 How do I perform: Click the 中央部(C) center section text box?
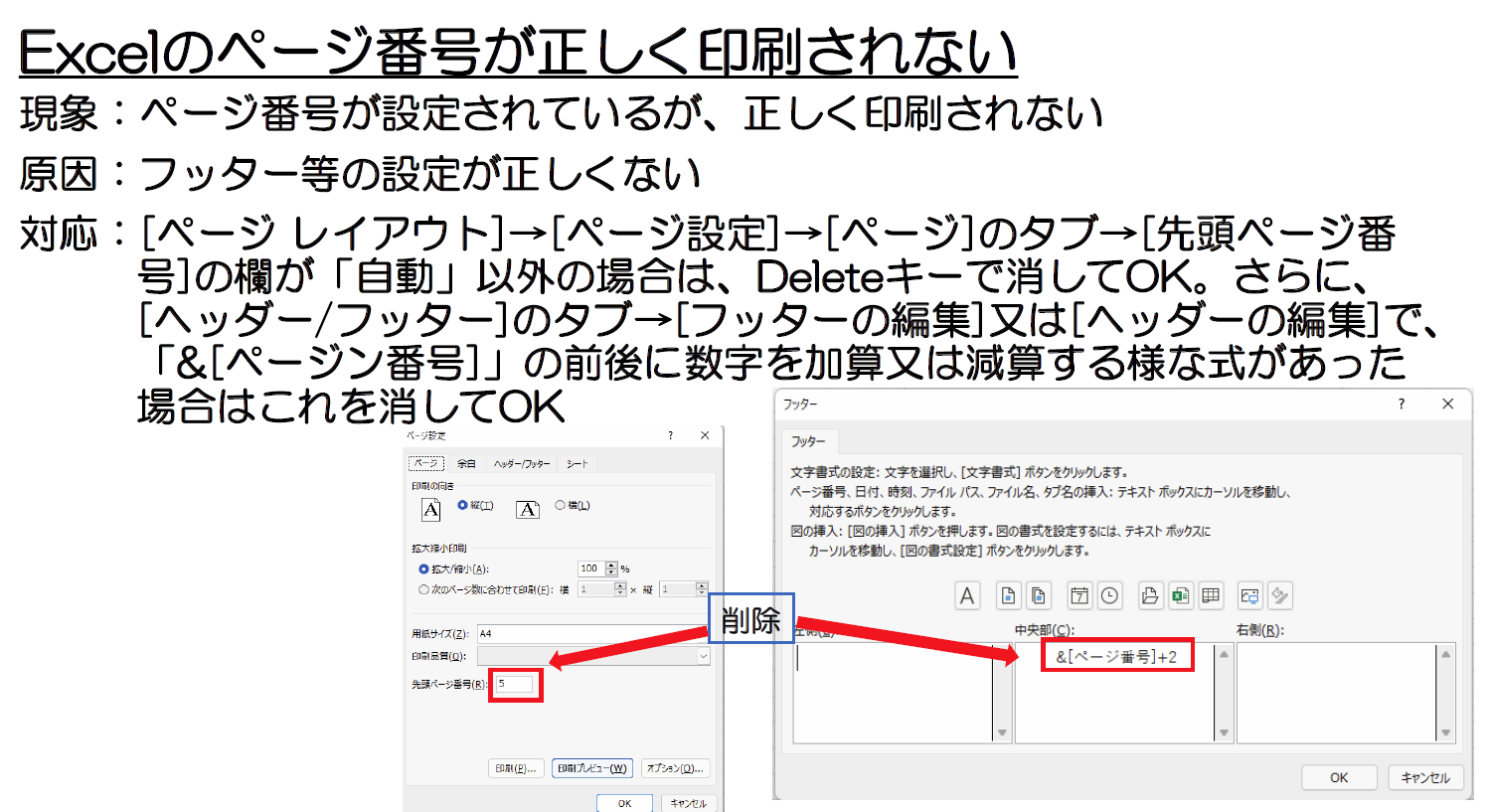tap(1114, 692)
